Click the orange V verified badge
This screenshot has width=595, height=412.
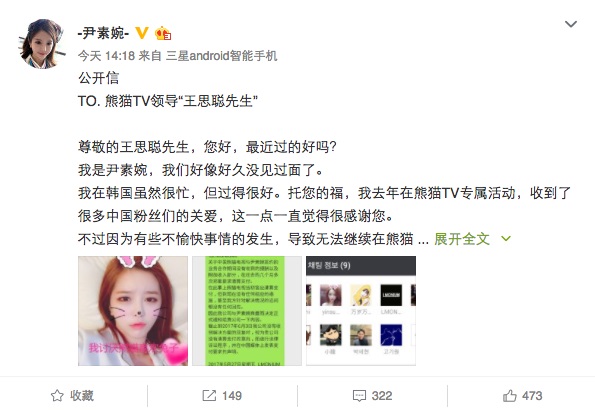pos(142,33)
